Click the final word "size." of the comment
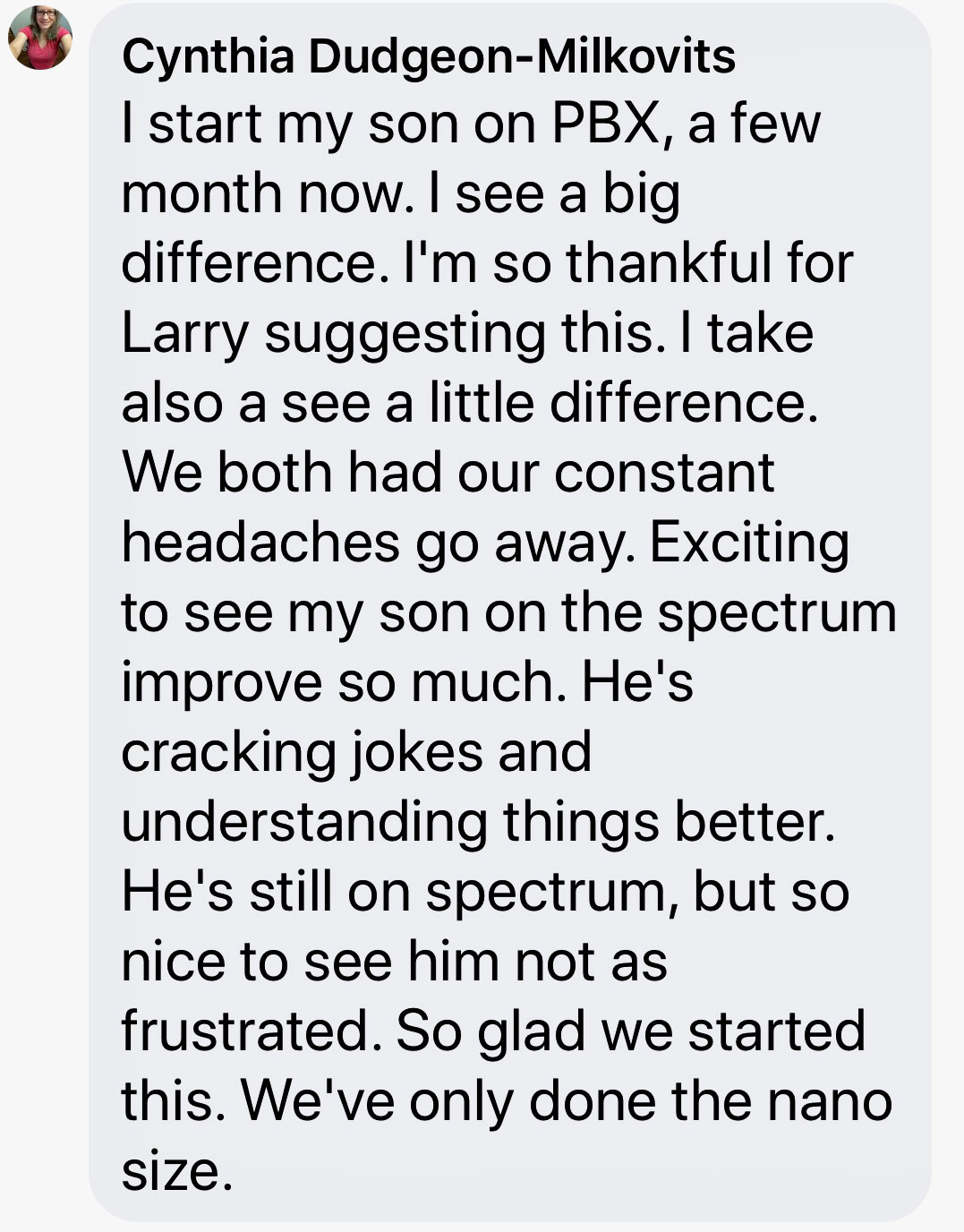The height and width of the screenshot is (1232, 964). pos(177,1171)
